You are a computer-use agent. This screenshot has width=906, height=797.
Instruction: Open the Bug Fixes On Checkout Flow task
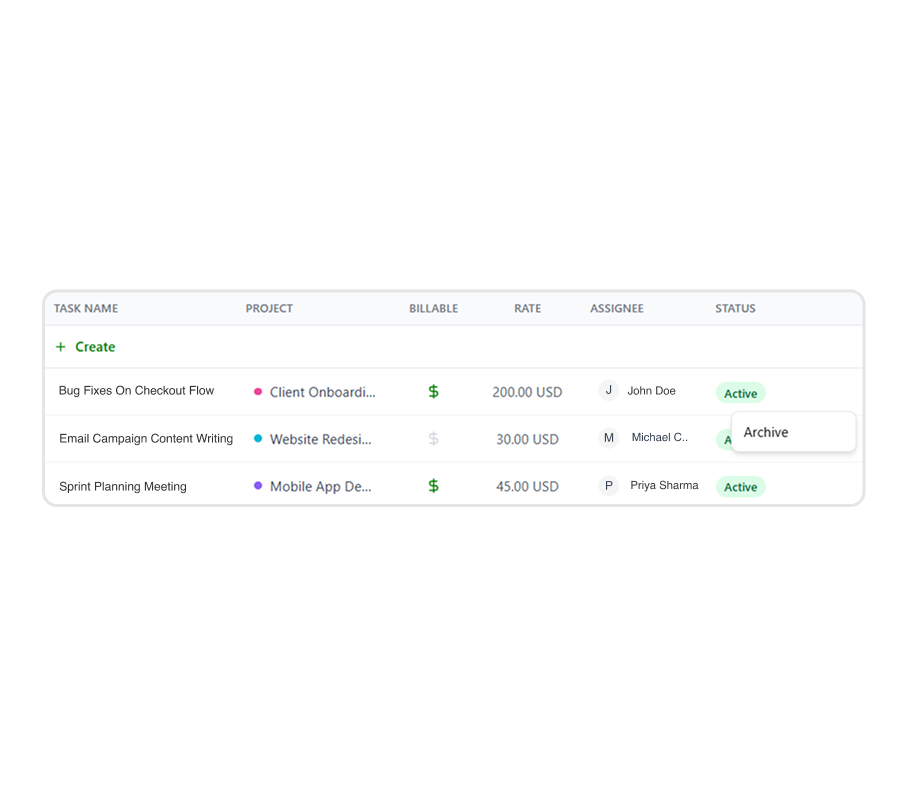tap(136, 391)
